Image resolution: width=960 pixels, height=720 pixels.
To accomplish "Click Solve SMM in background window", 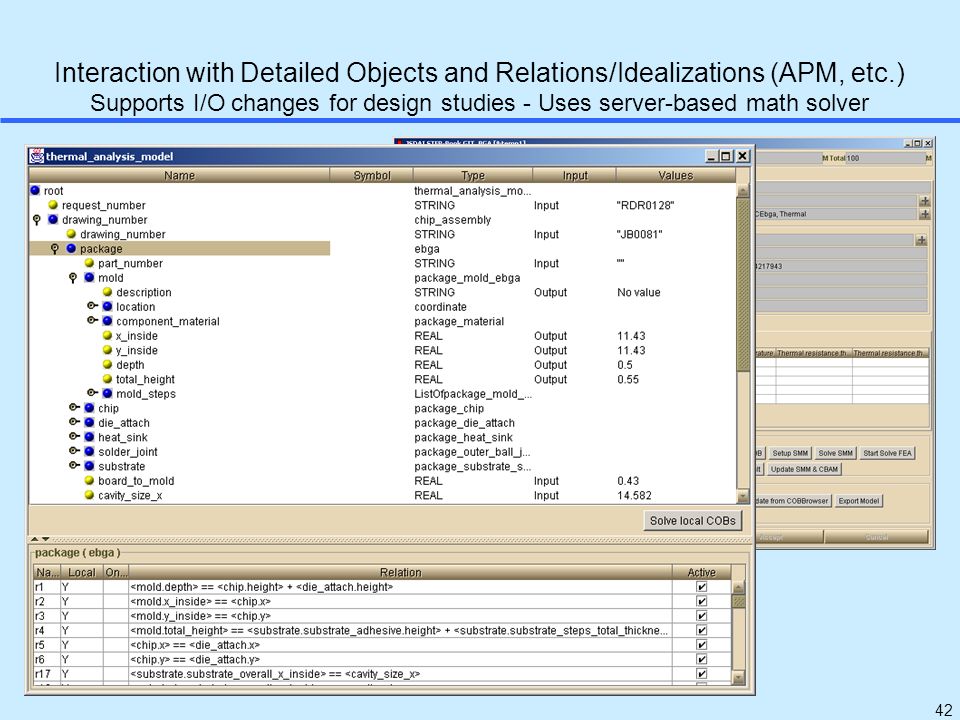I will pyautogui.click(x=836, y=453).
